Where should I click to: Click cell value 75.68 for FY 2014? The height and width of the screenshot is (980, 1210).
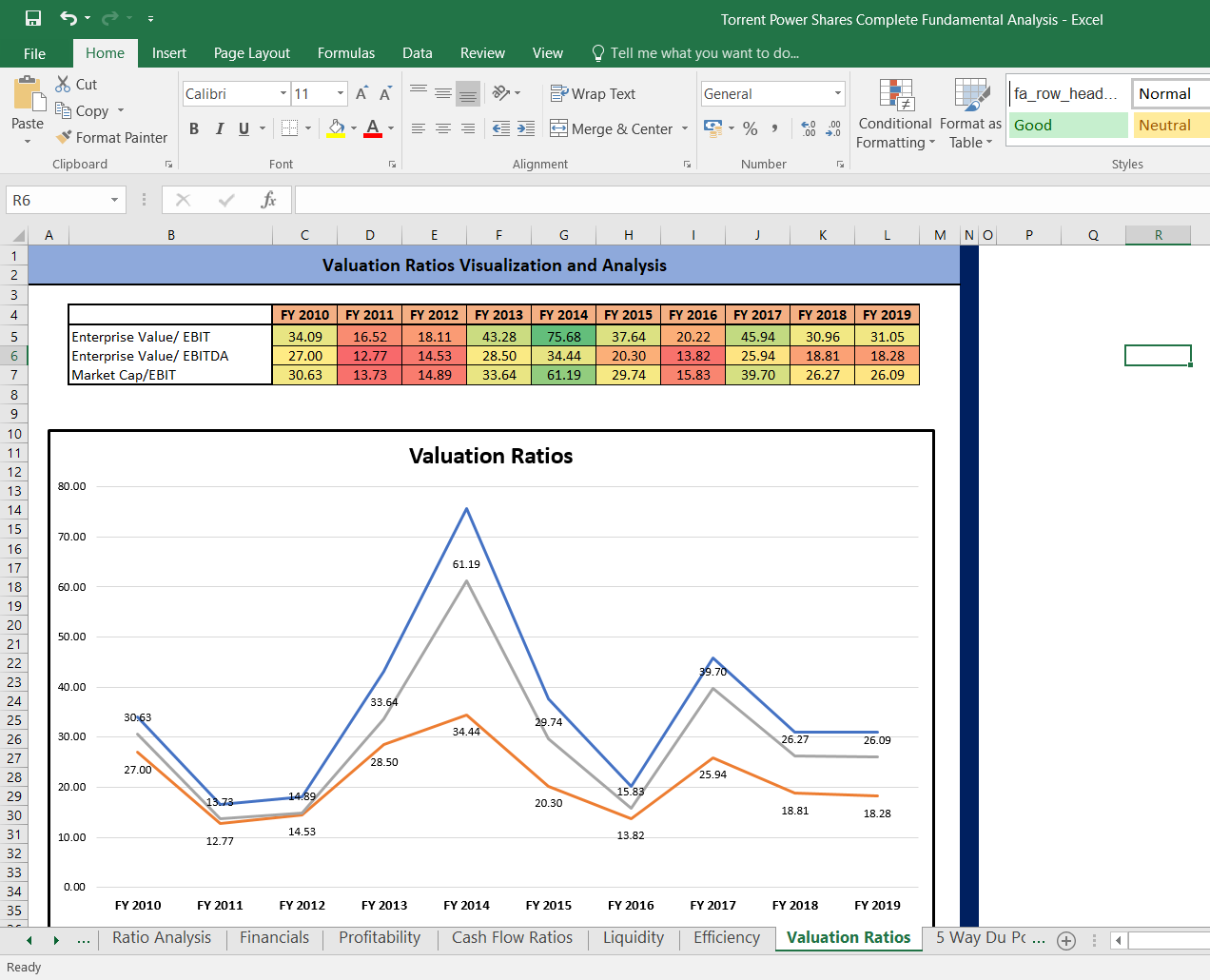point(564,336)
